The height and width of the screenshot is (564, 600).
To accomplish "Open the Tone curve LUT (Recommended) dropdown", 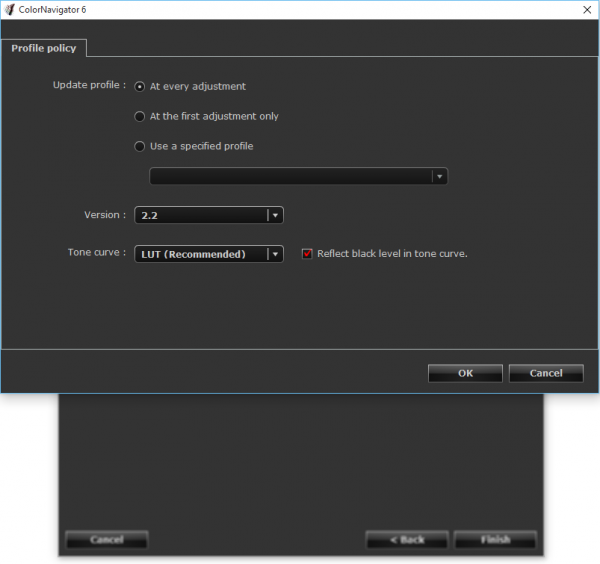I will pos(209,254).
